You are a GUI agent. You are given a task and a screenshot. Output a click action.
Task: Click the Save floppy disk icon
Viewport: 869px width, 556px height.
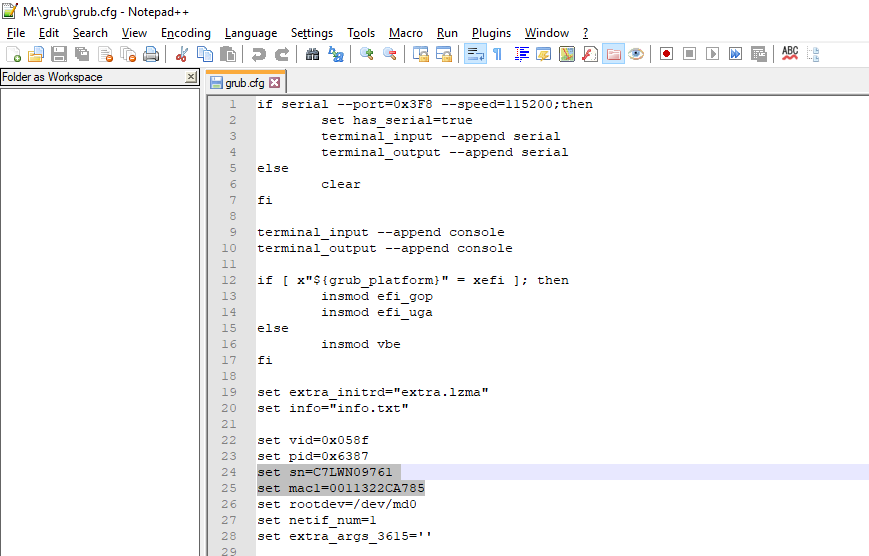pyautogui.click(x=59, y=54)
